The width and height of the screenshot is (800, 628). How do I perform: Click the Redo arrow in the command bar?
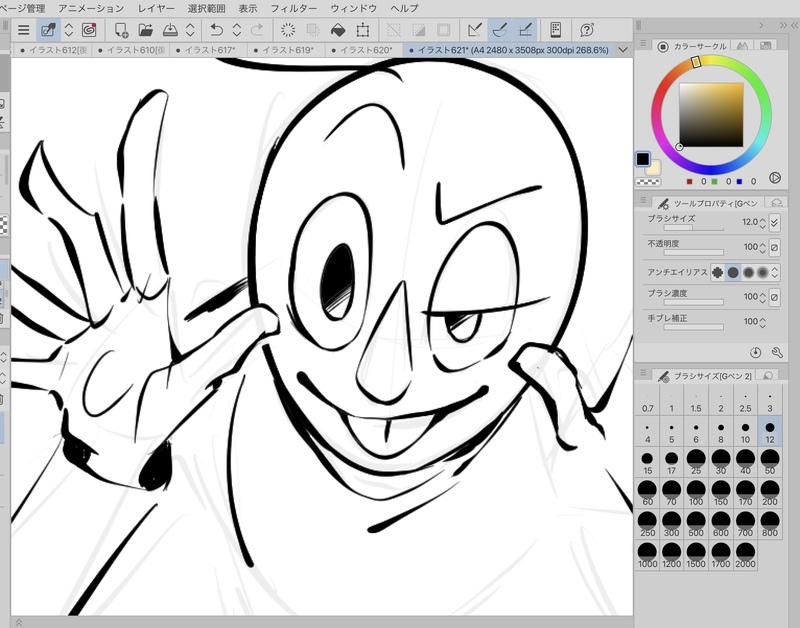(258, 30)
